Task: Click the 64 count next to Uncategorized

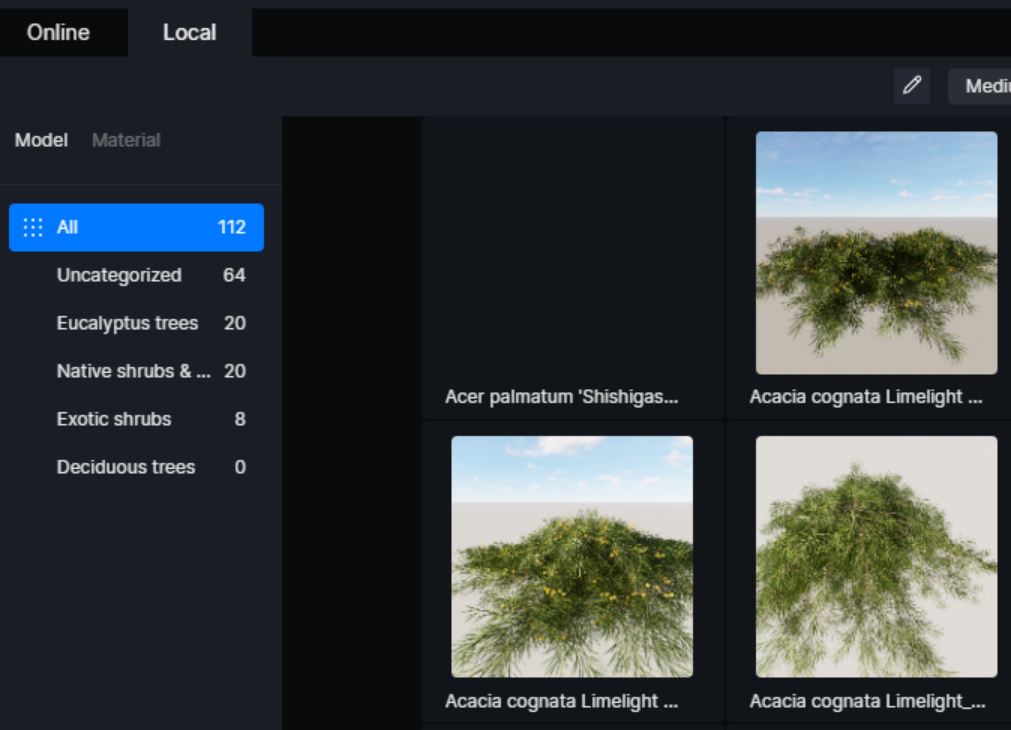Action: pos(234,275)
